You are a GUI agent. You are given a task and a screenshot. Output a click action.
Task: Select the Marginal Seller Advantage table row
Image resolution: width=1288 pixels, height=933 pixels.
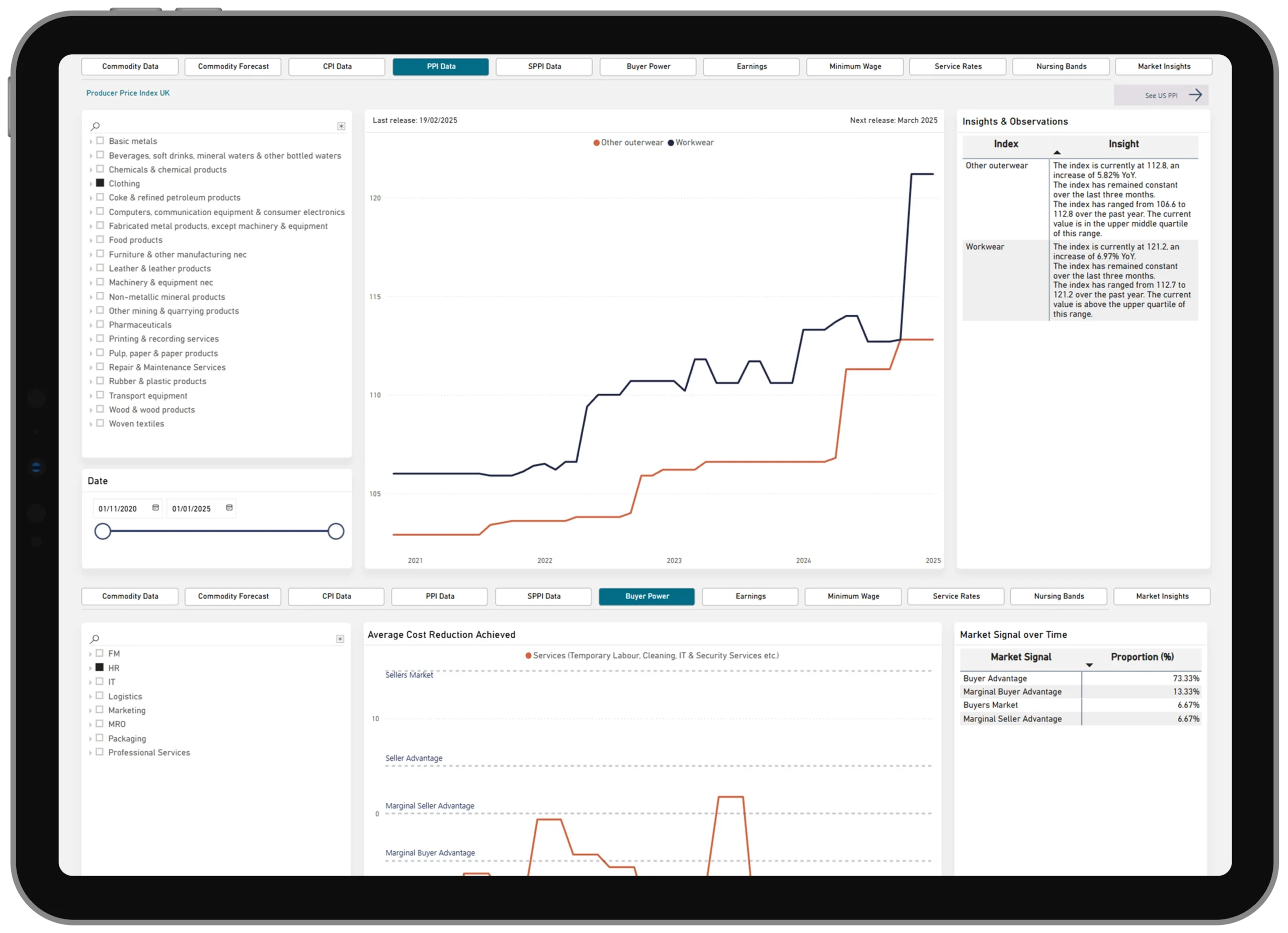1081,719
